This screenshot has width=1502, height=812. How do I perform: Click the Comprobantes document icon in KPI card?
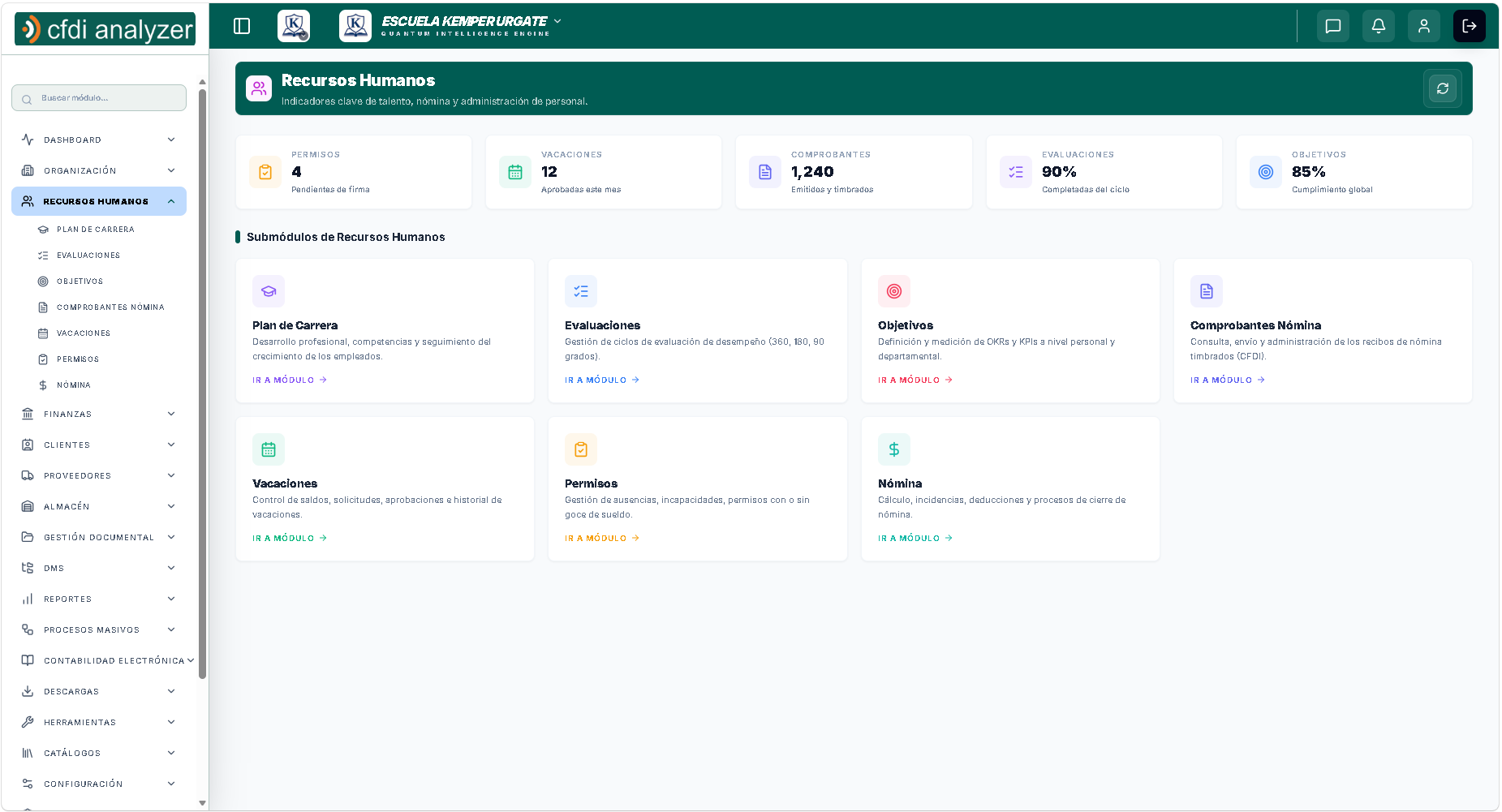(765, 172)
